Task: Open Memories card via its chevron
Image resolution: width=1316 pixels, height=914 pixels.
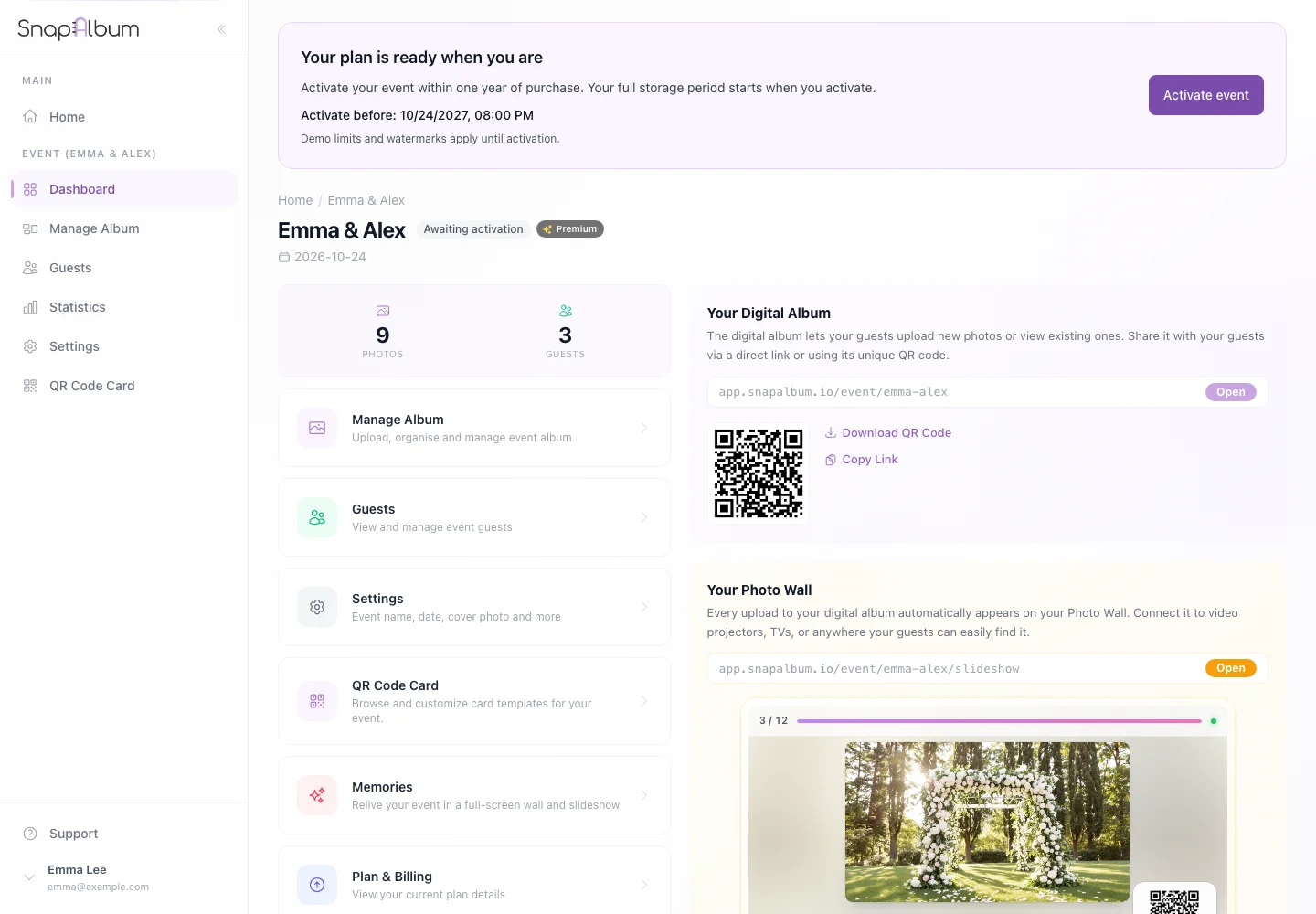Action: pos(644,795)
